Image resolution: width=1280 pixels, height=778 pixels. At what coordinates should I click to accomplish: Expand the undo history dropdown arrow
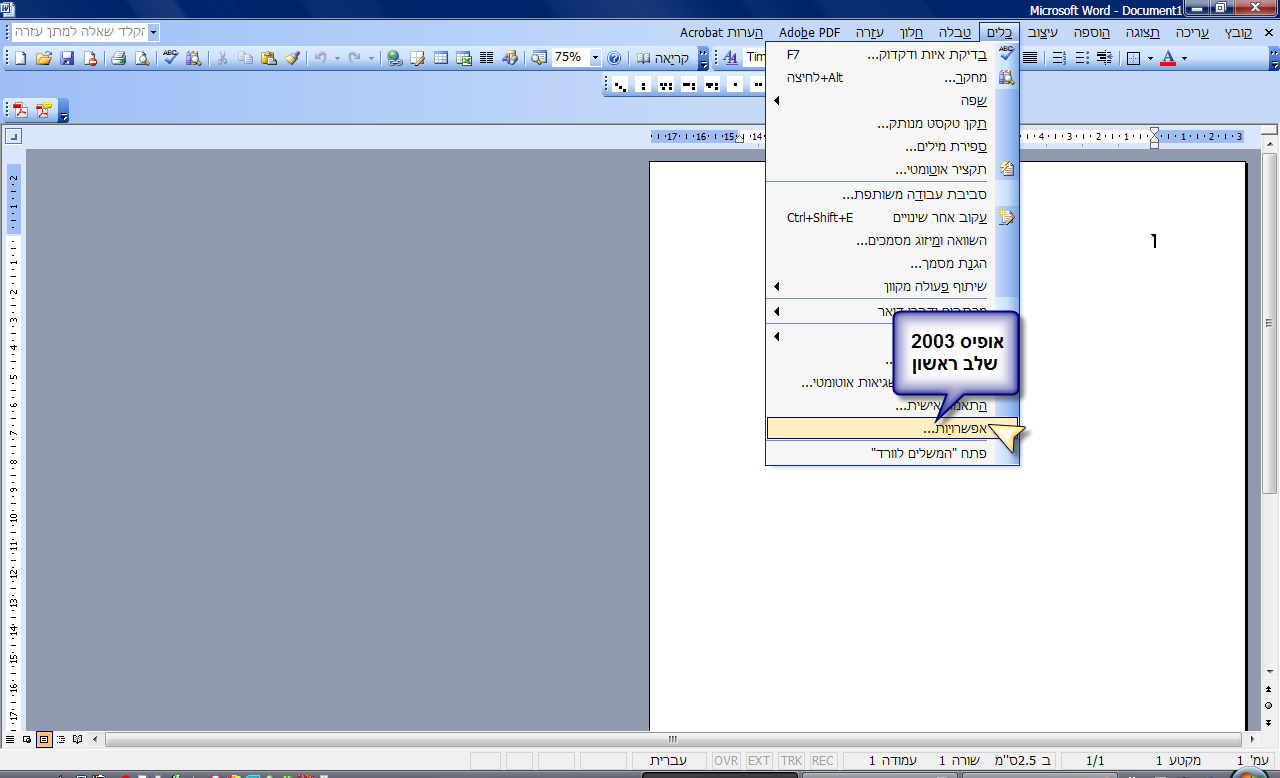[x=335, y=58]
